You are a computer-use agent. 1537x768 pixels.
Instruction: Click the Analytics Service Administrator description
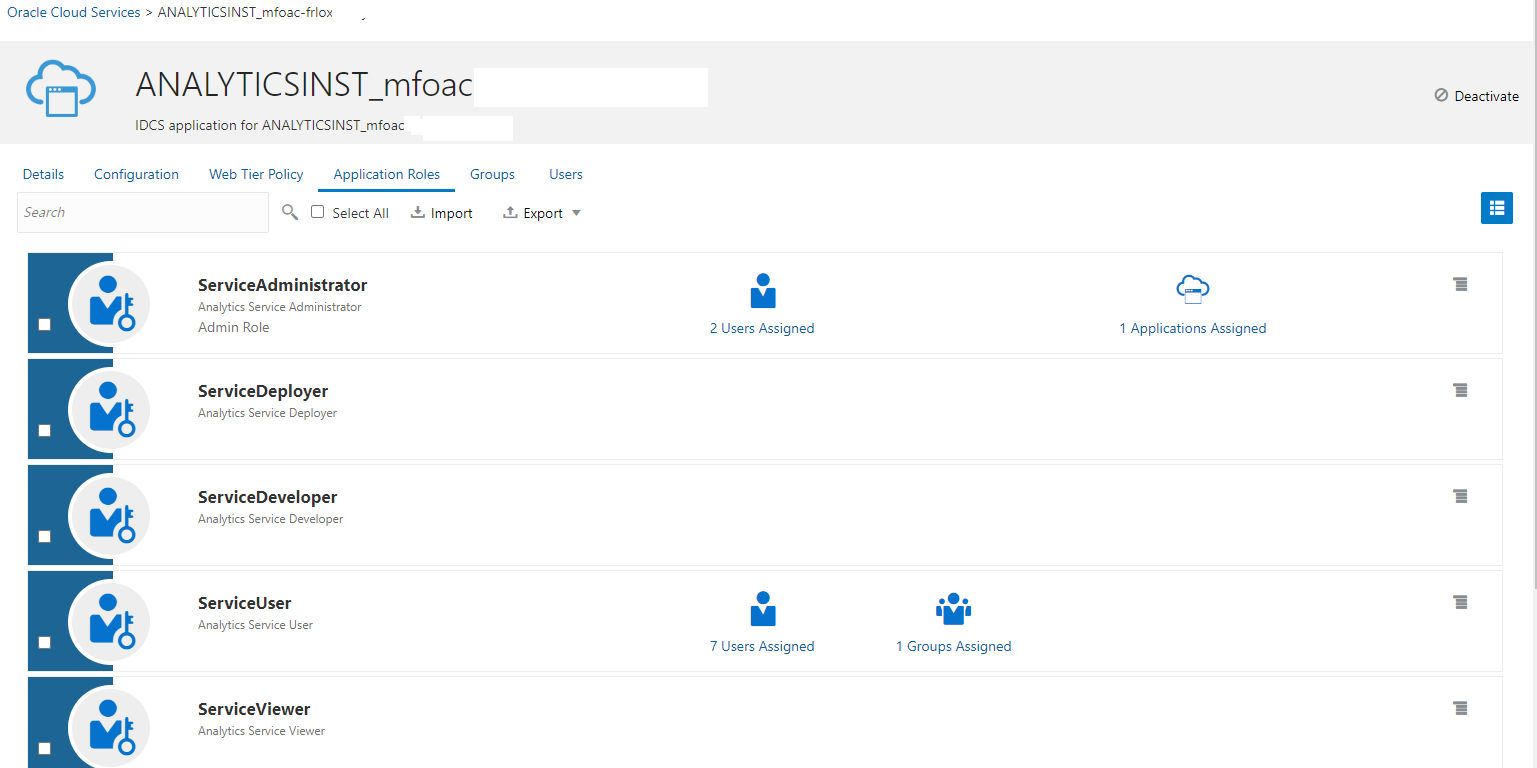pyautogui.click(x=280, y=307)
